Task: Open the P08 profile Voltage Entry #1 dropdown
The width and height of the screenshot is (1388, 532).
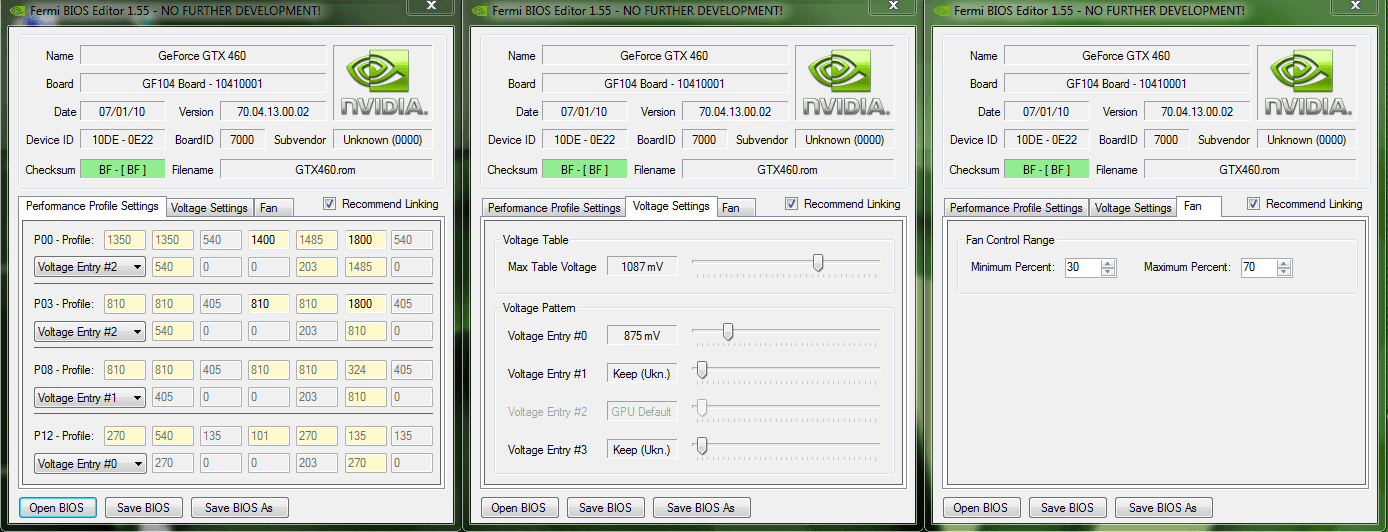Action: pyautogui.click(x=90, y=397)
